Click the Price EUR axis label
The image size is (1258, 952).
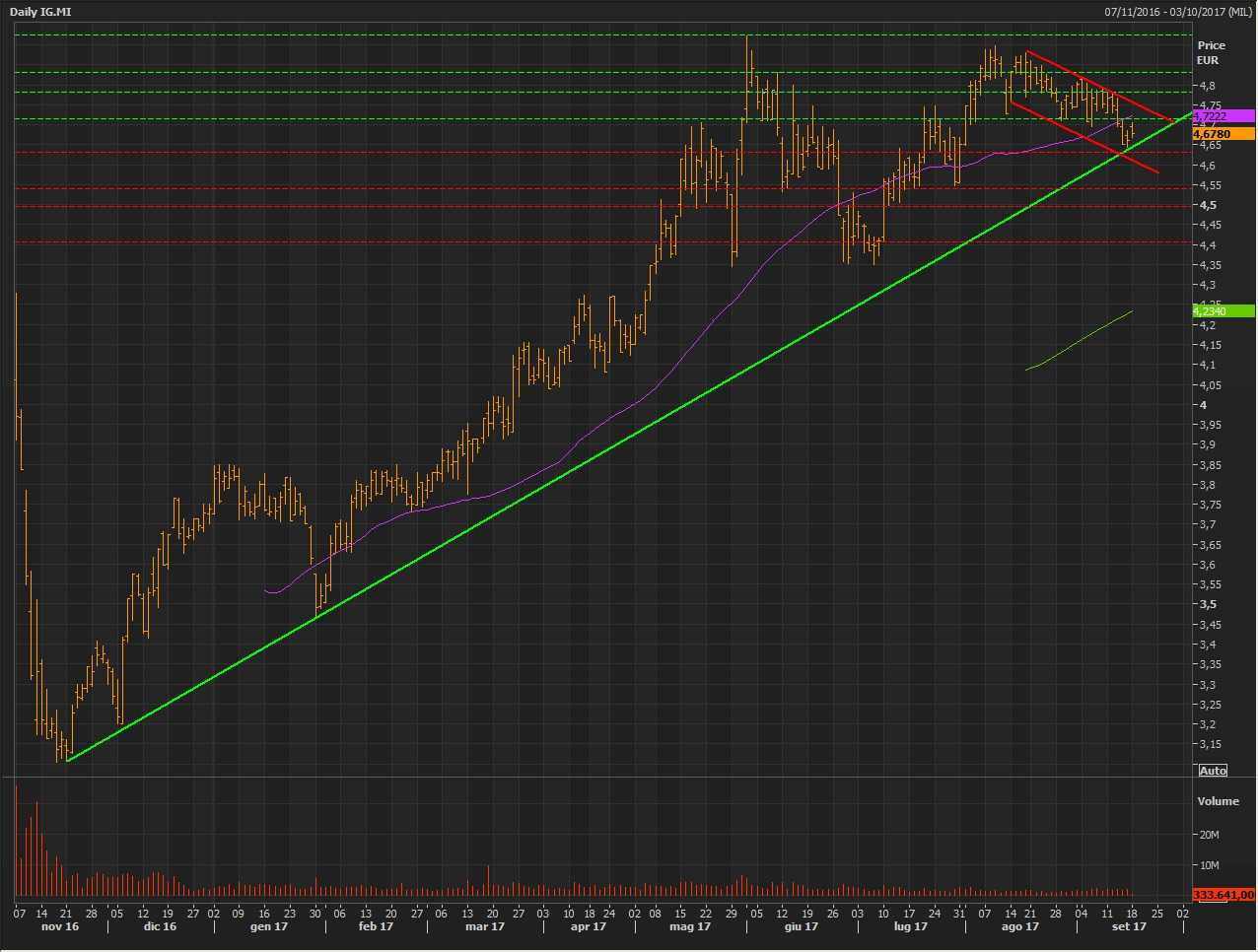click(1211, 52)
